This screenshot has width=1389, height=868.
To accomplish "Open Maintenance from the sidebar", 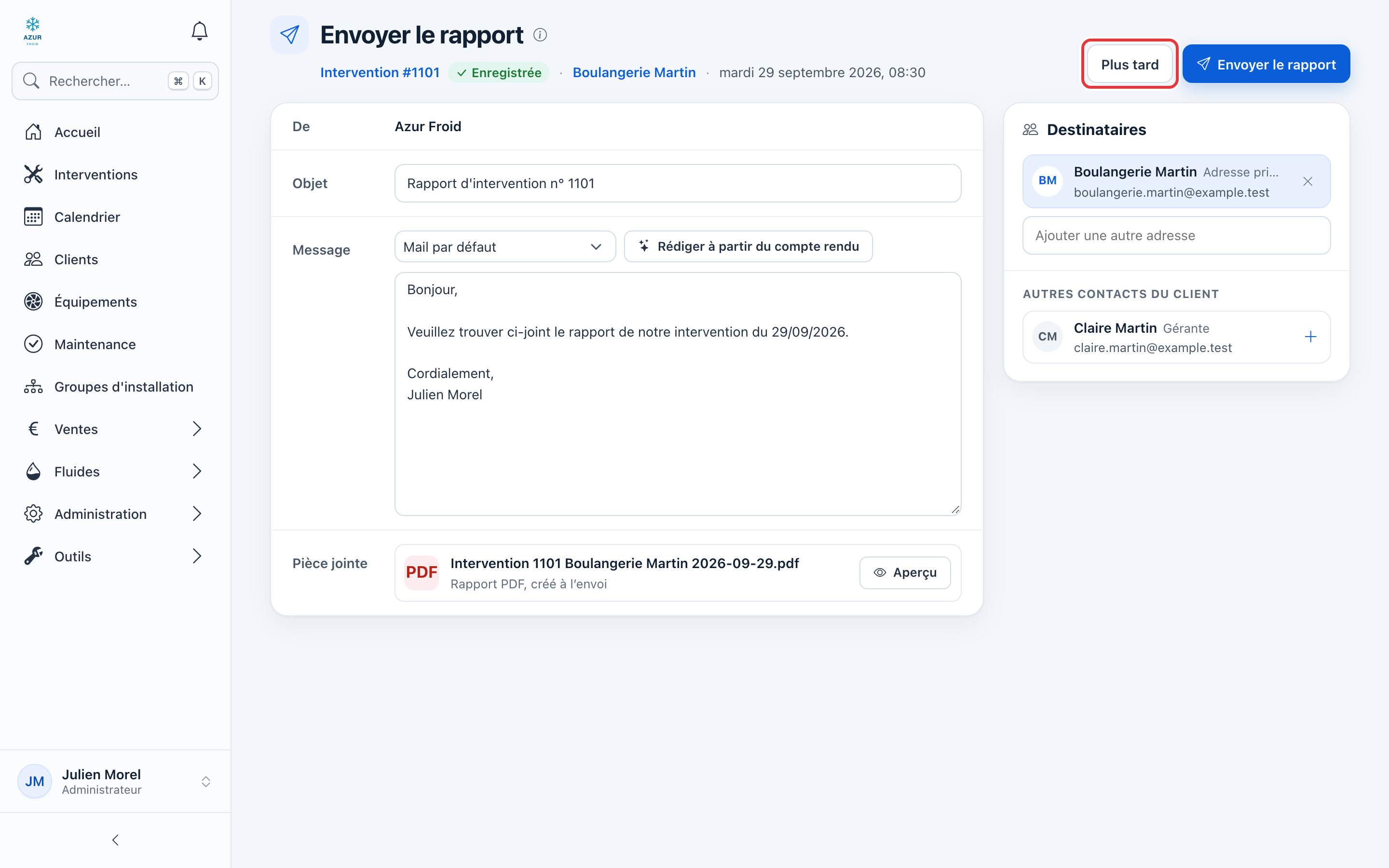I will (x=115, y=344).
